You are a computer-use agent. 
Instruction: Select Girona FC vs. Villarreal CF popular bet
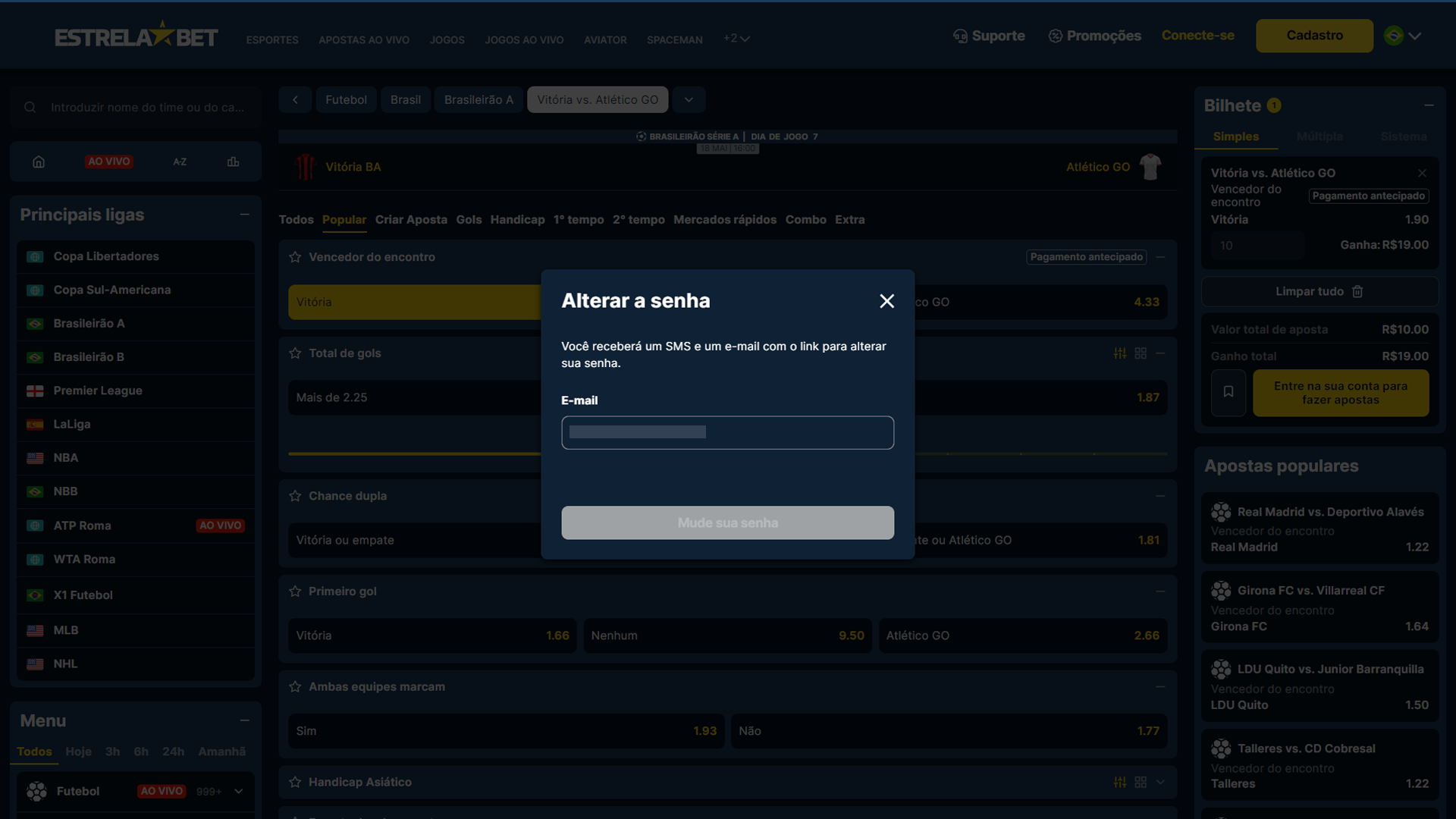pos(1319,607)
